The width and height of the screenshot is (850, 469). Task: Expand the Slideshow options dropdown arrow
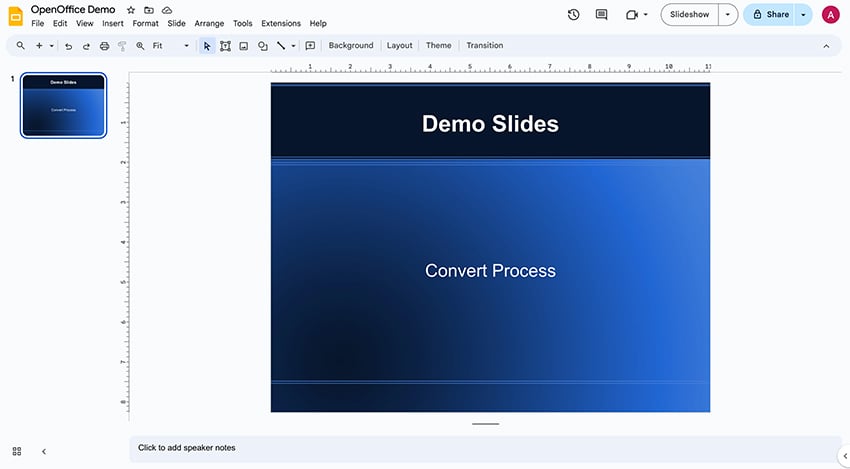coord(728,15)
